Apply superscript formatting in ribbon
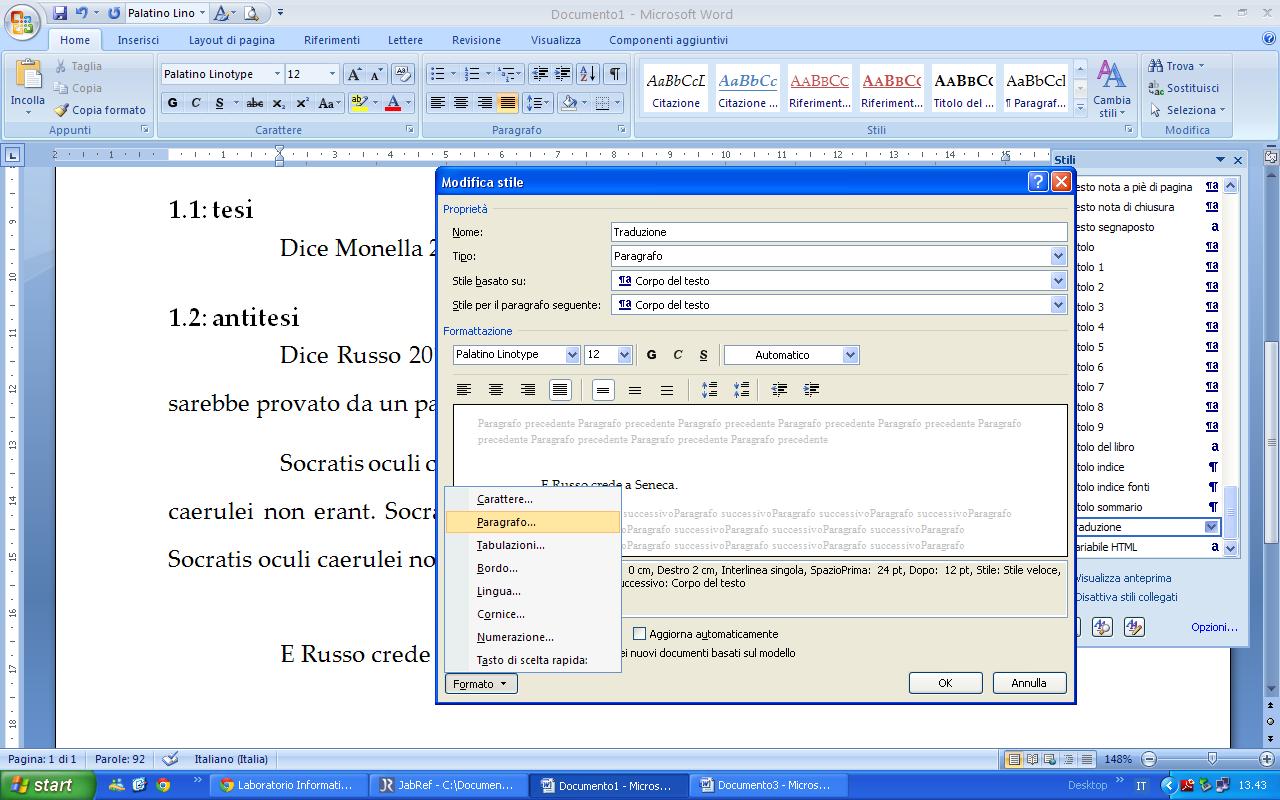This screenshot has height=800, width=1280. coord(302,103)
